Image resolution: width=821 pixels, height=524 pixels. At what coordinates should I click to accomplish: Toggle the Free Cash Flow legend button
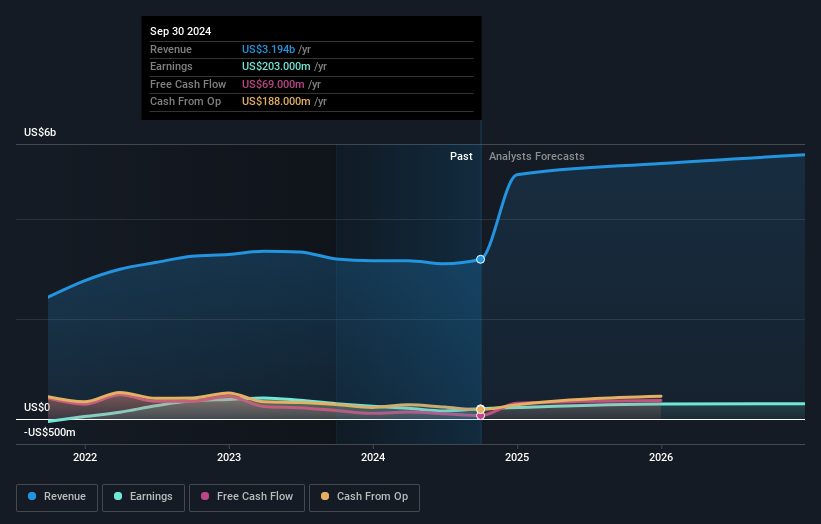[x=247, y=497]
